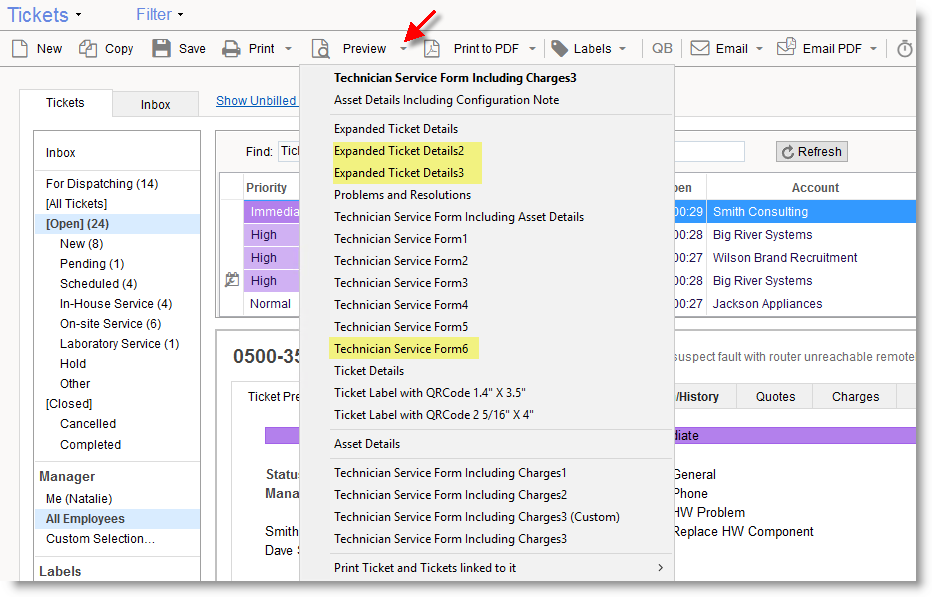This screenshot has height=597, width=932.
Task: Open the Print to PDF dropdown arrow
Action: [532, 49]
